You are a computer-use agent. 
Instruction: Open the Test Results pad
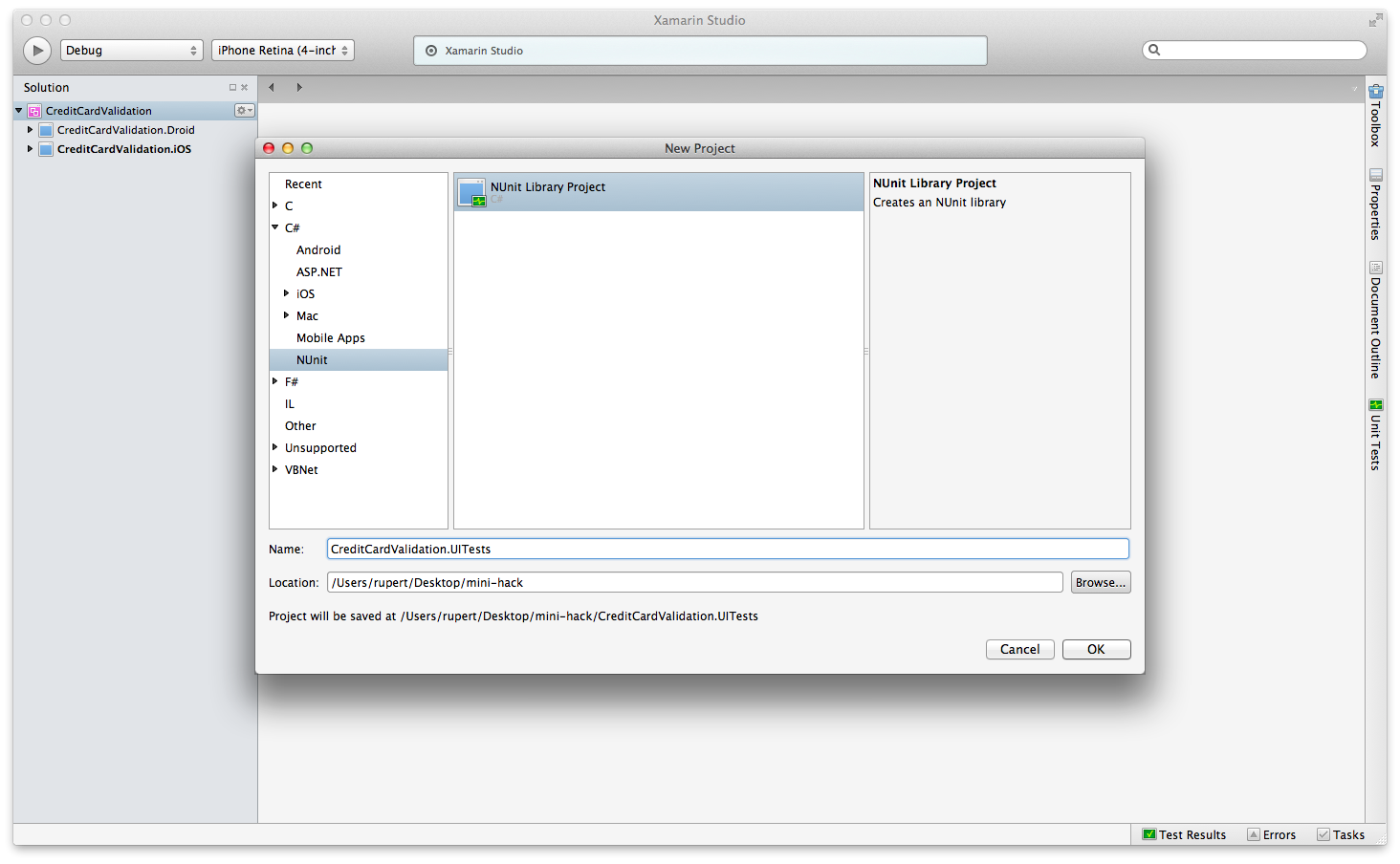1184,834
